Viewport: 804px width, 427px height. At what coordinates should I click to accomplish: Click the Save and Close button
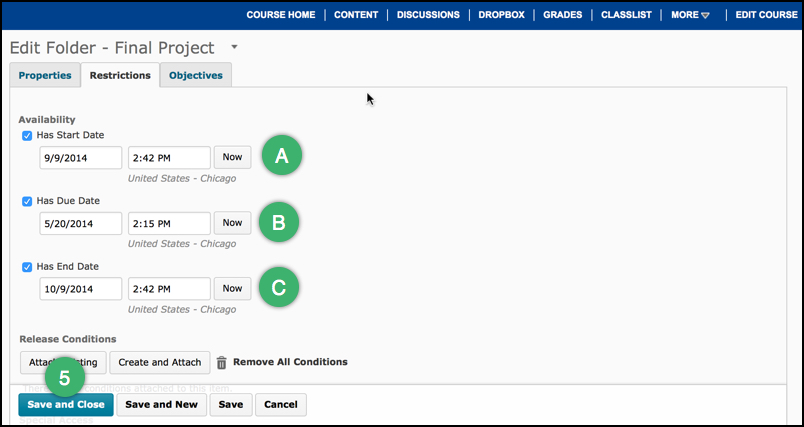coord(66,404)
